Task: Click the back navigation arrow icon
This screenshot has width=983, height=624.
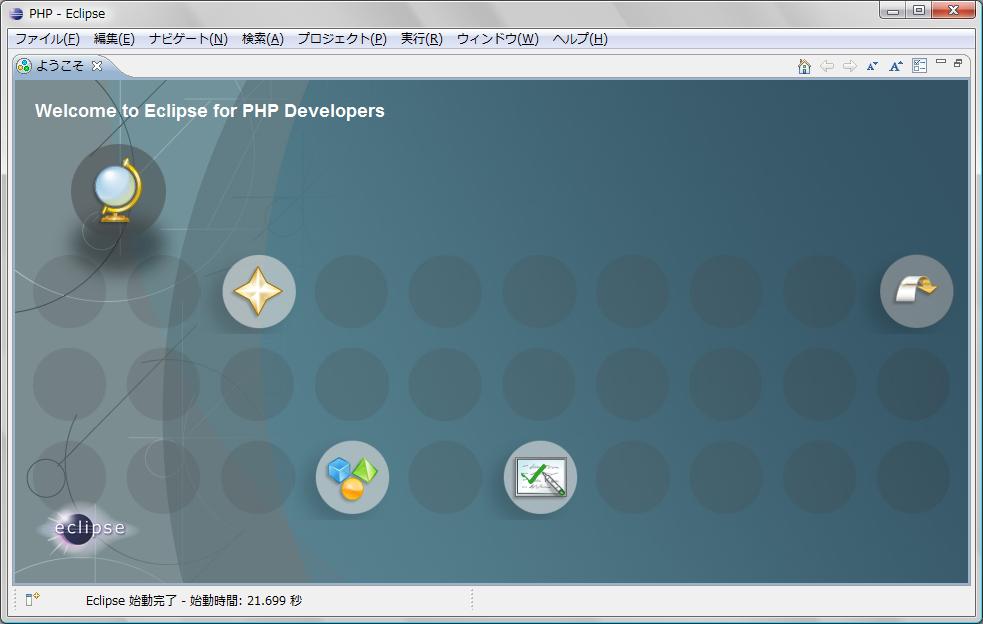Action: click(x=827, y=65)
